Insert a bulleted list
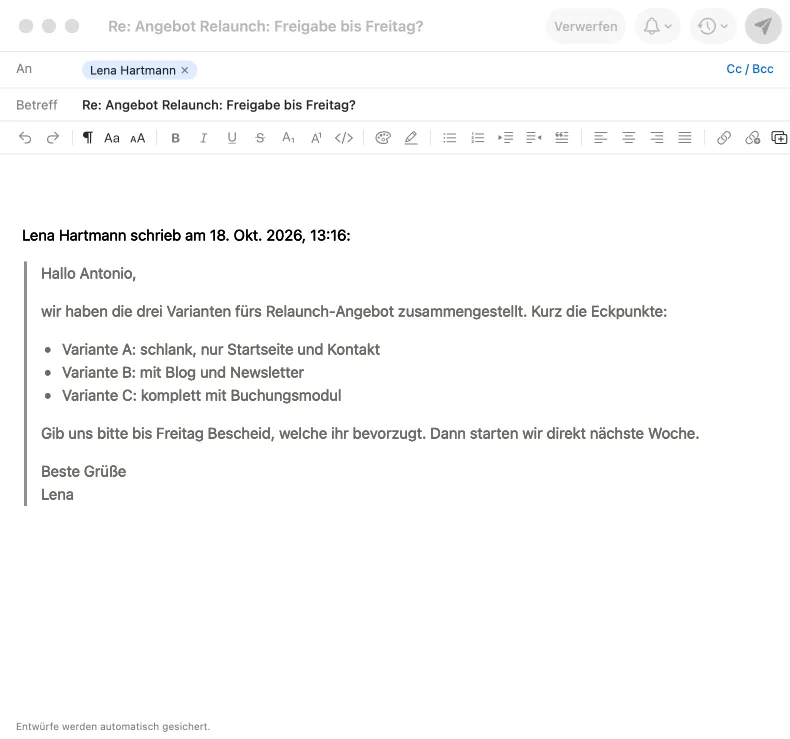Image resolution: width=790 pixels, height=739 pixels. click(x=449, y=138)
